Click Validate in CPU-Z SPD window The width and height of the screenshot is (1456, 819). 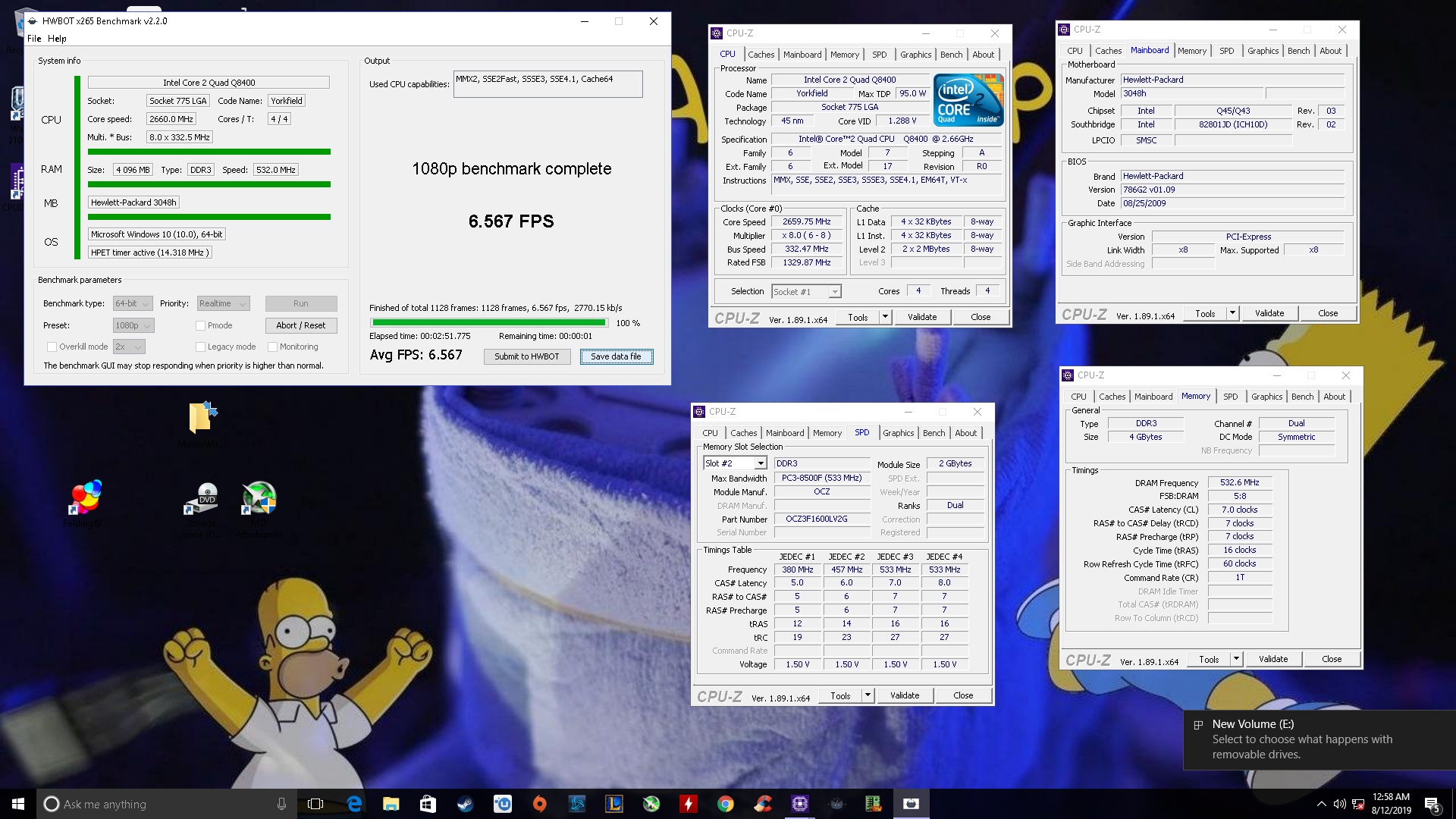905,695
